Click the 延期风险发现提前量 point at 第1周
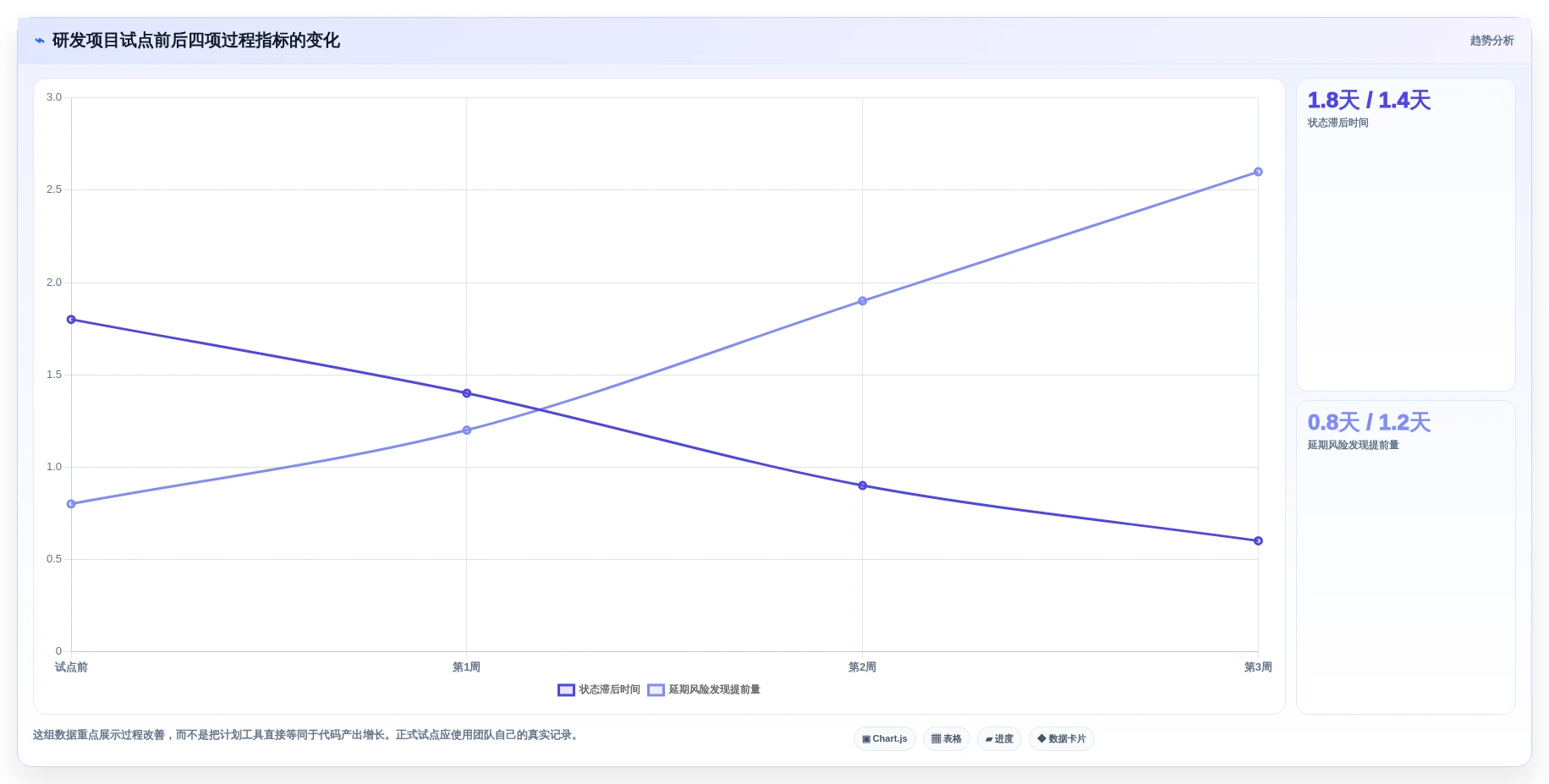The image size is (1549, 784). click(467, 430)
